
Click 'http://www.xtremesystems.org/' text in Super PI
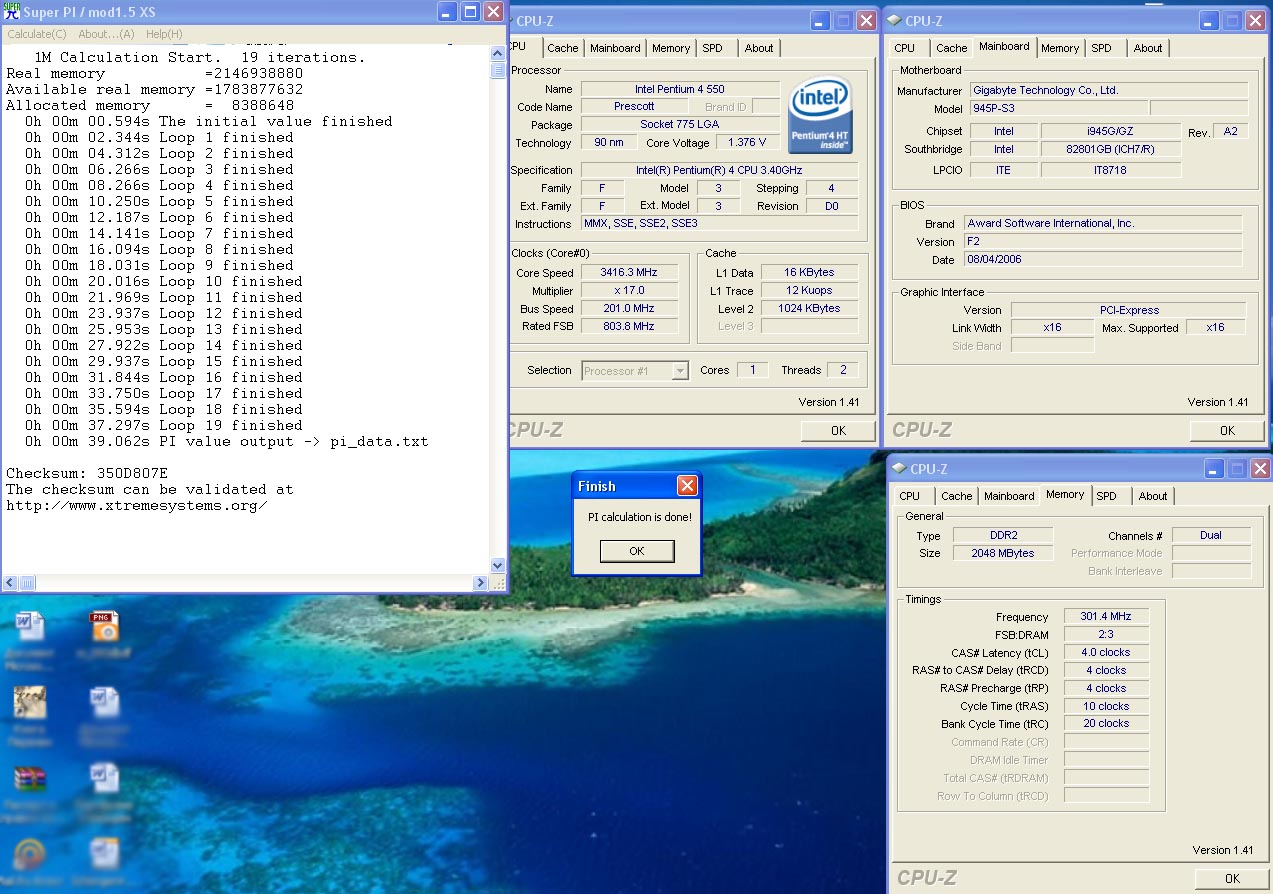click(137, 505)
